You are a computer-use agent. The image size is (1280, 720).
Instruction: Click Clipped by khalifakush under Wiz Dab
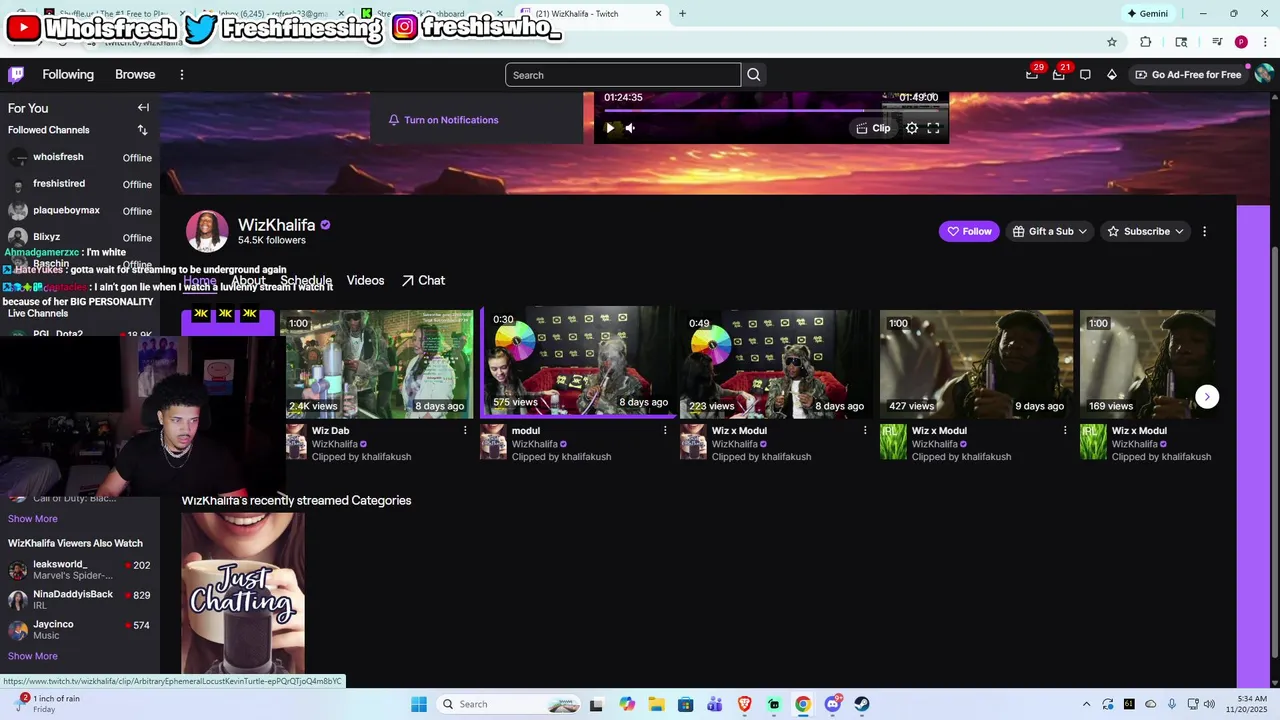[x=361, y=457]
